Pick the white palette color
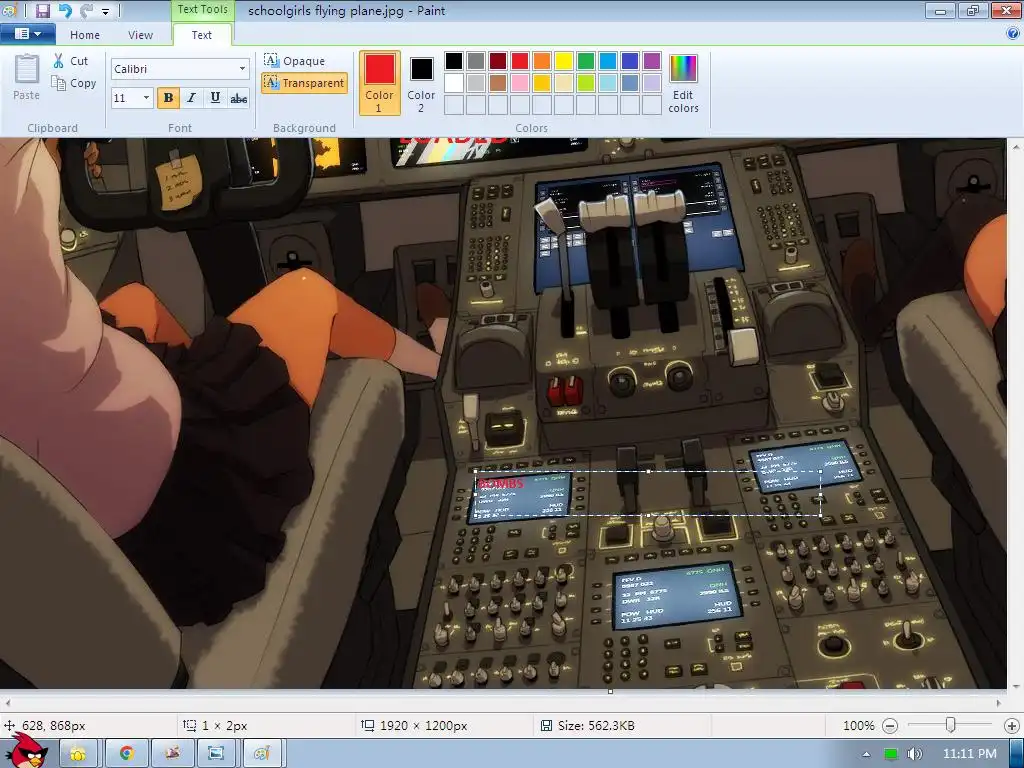This screenshot has width=1024, height=768. pyautogui.click(x=454, y=83)
